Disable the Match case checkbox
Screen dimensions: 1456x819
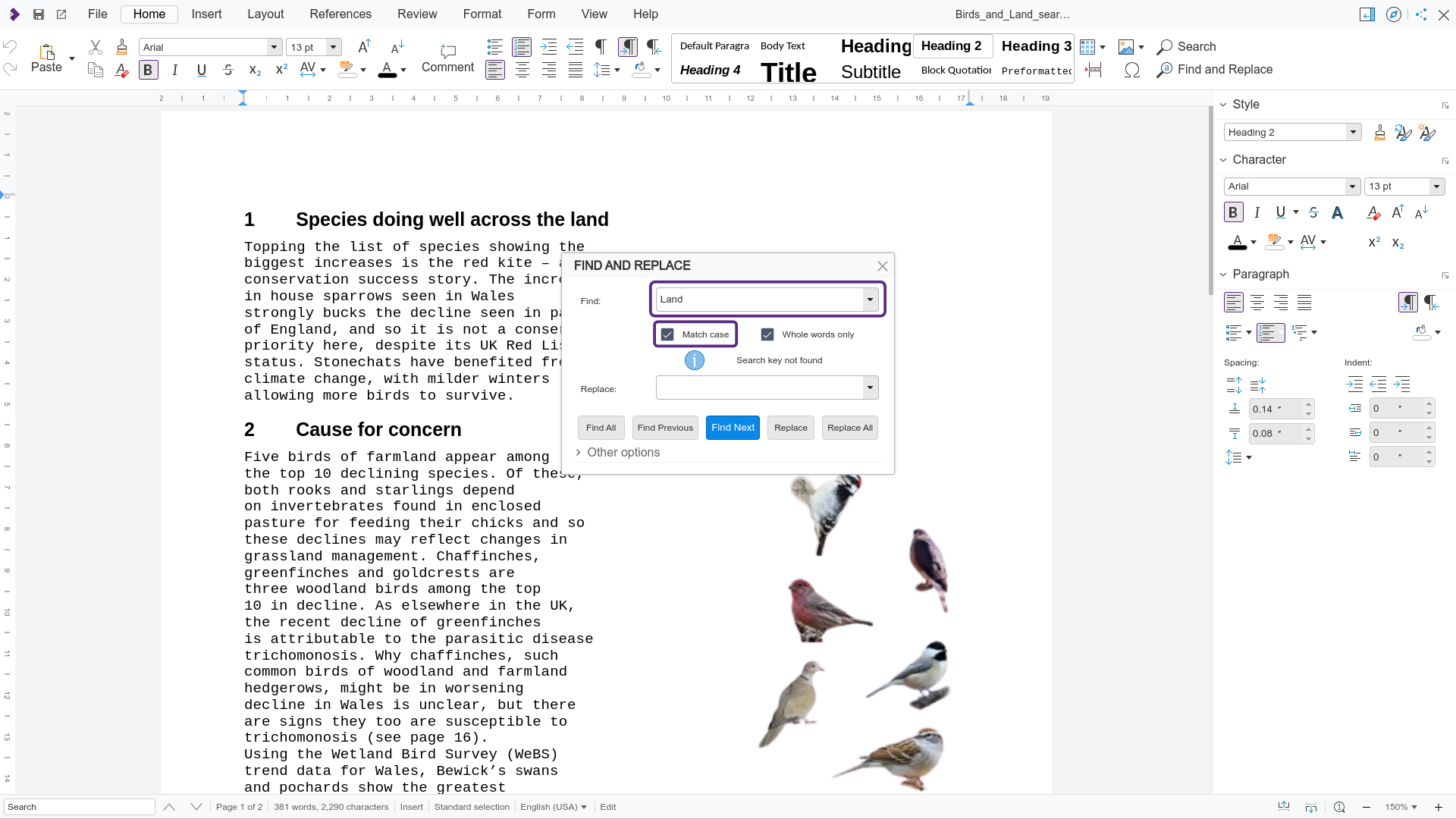pos(667,334)
